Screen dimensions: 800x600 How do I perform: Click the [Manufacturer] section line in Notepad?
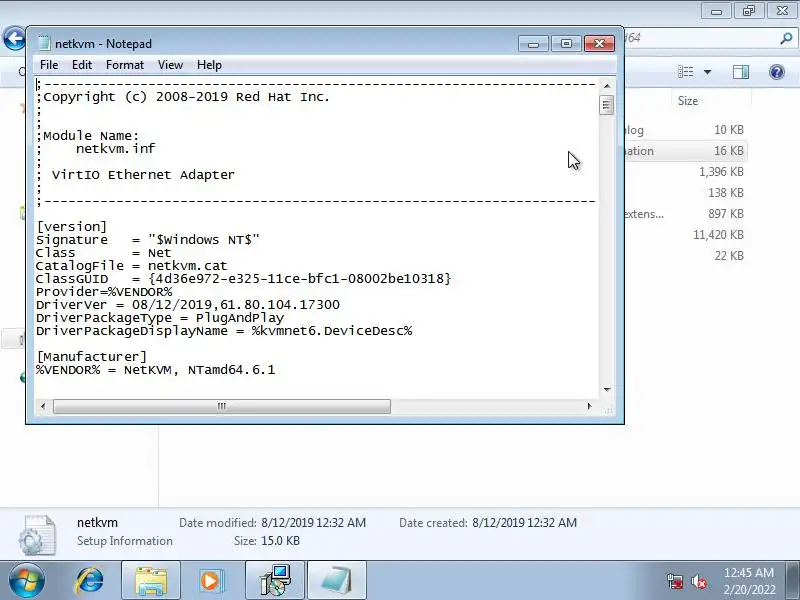tap(91, 357)
